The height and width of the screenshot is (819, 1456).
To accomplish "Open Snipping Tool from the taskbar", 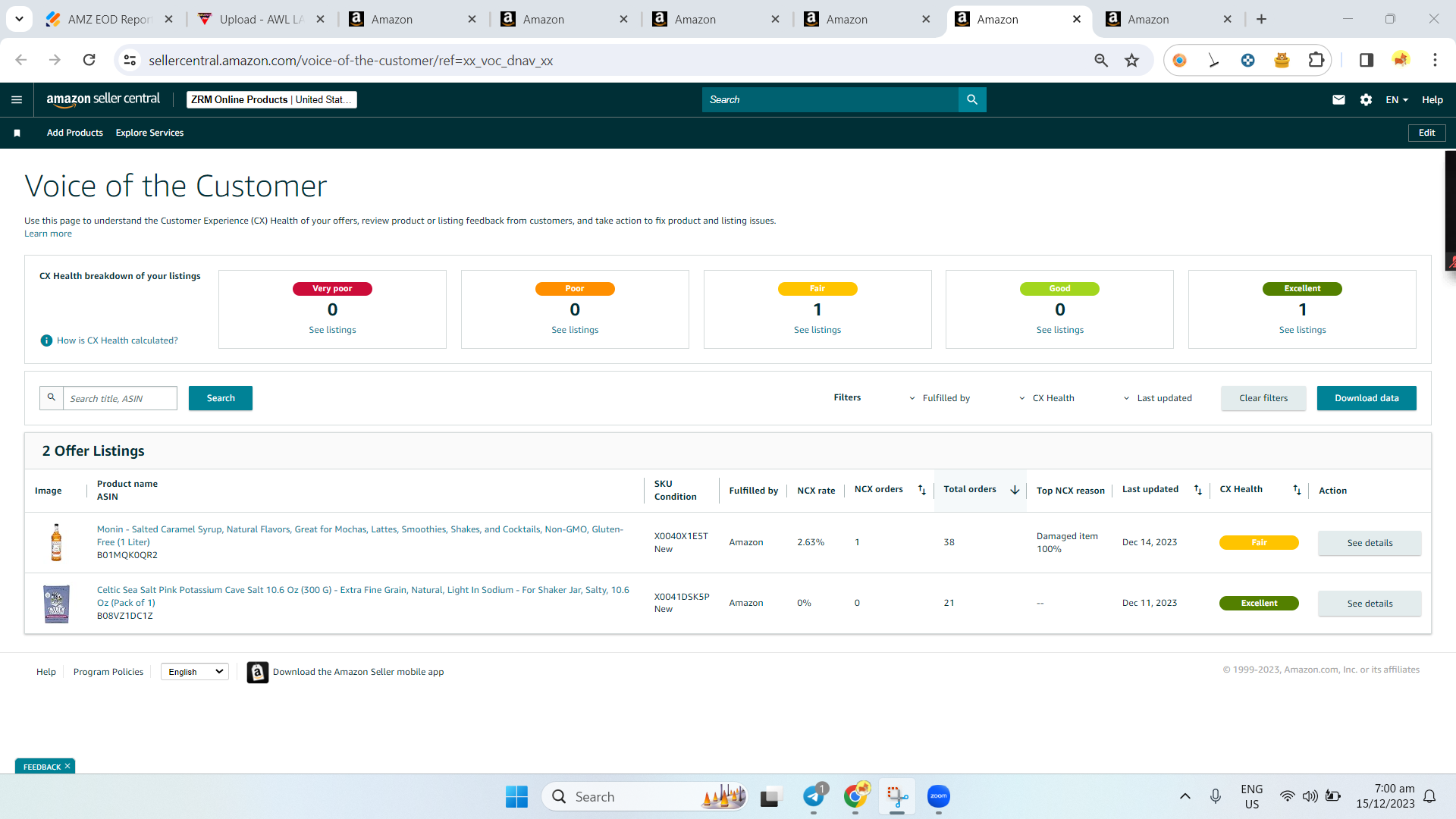I will click(x=897, y=796).
